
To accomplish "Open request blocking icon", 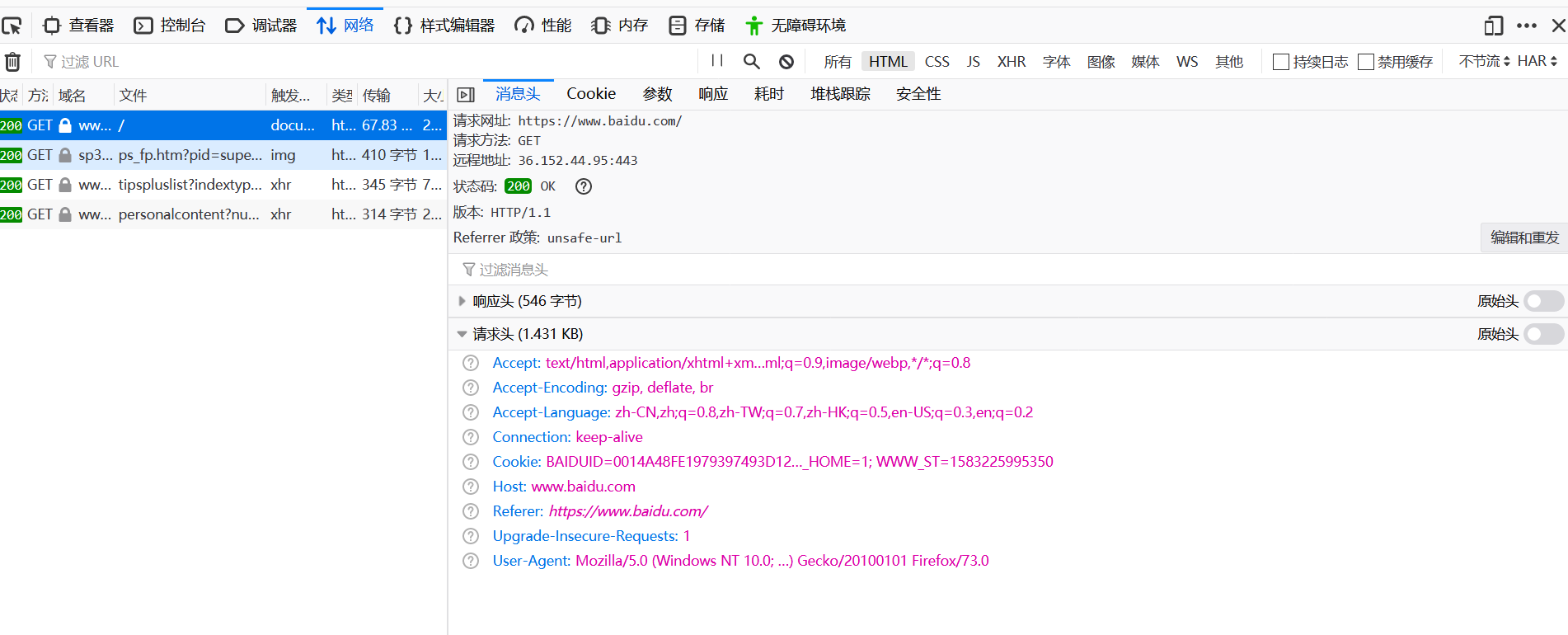I will [x=786, y=62].
